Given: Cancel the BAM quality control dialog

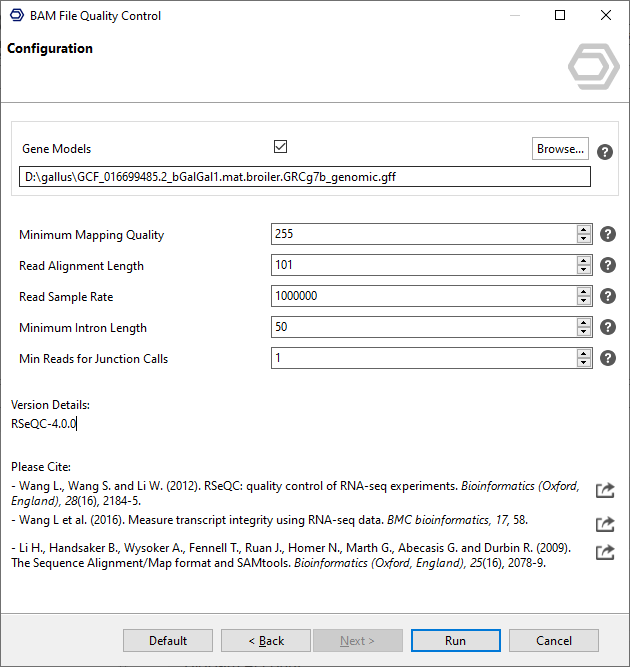Looking at the screenshot, I should click(554, 641).
